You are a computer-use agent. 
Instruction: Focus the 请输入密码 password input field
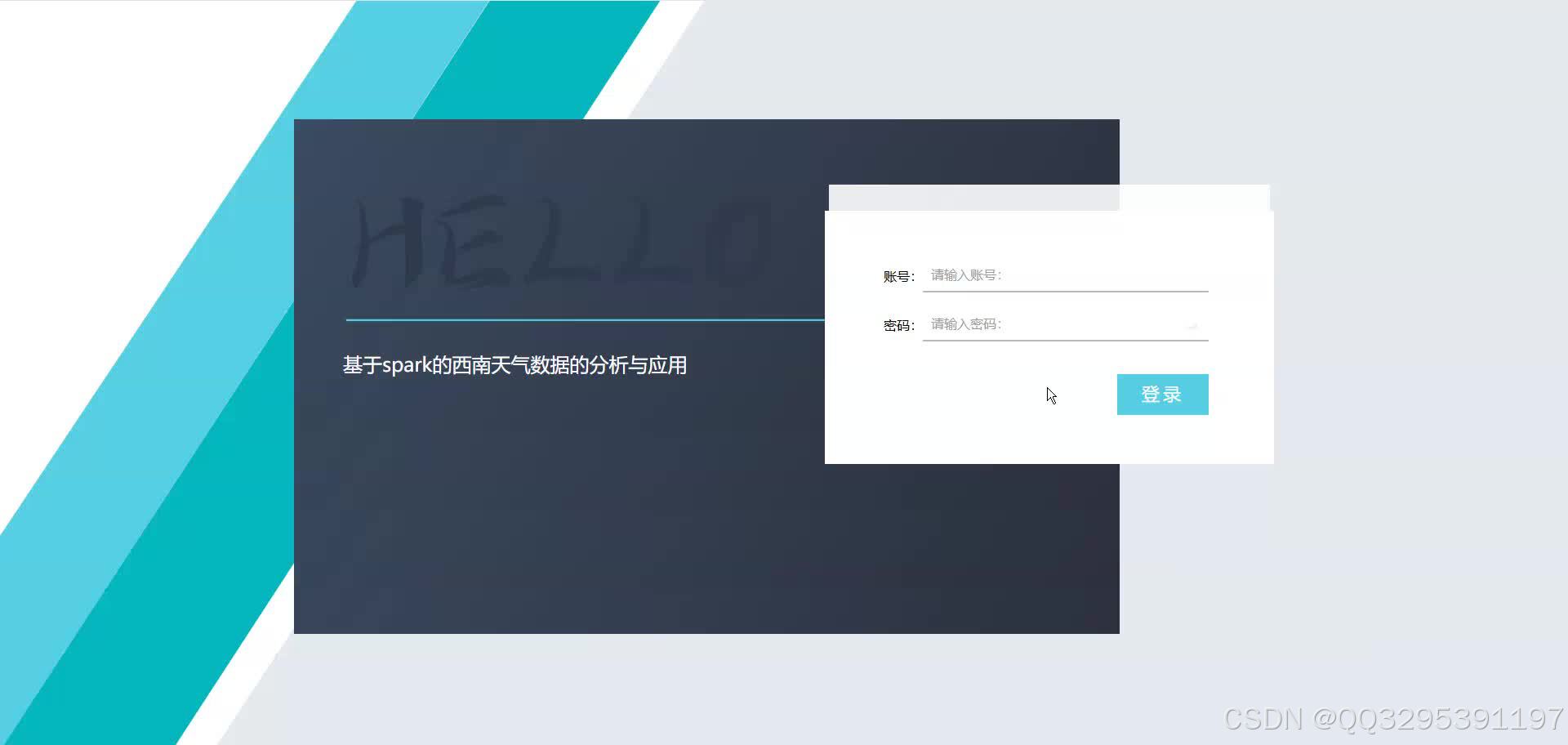tap(1053, 324)
